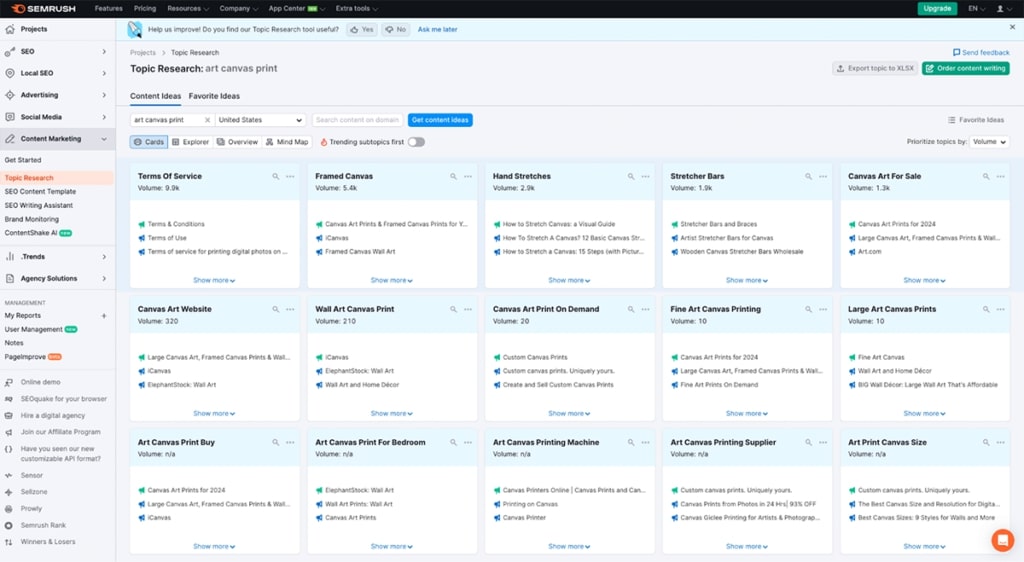
Task: Click Export topic to XLSX button
Action: coord(876,69)
